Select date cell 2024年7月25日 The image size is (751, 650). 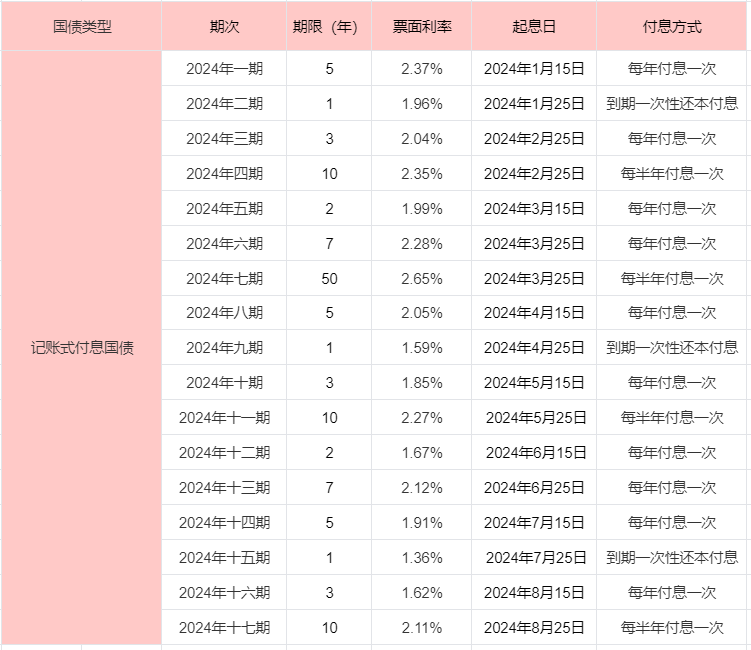[x=534, y=557]
